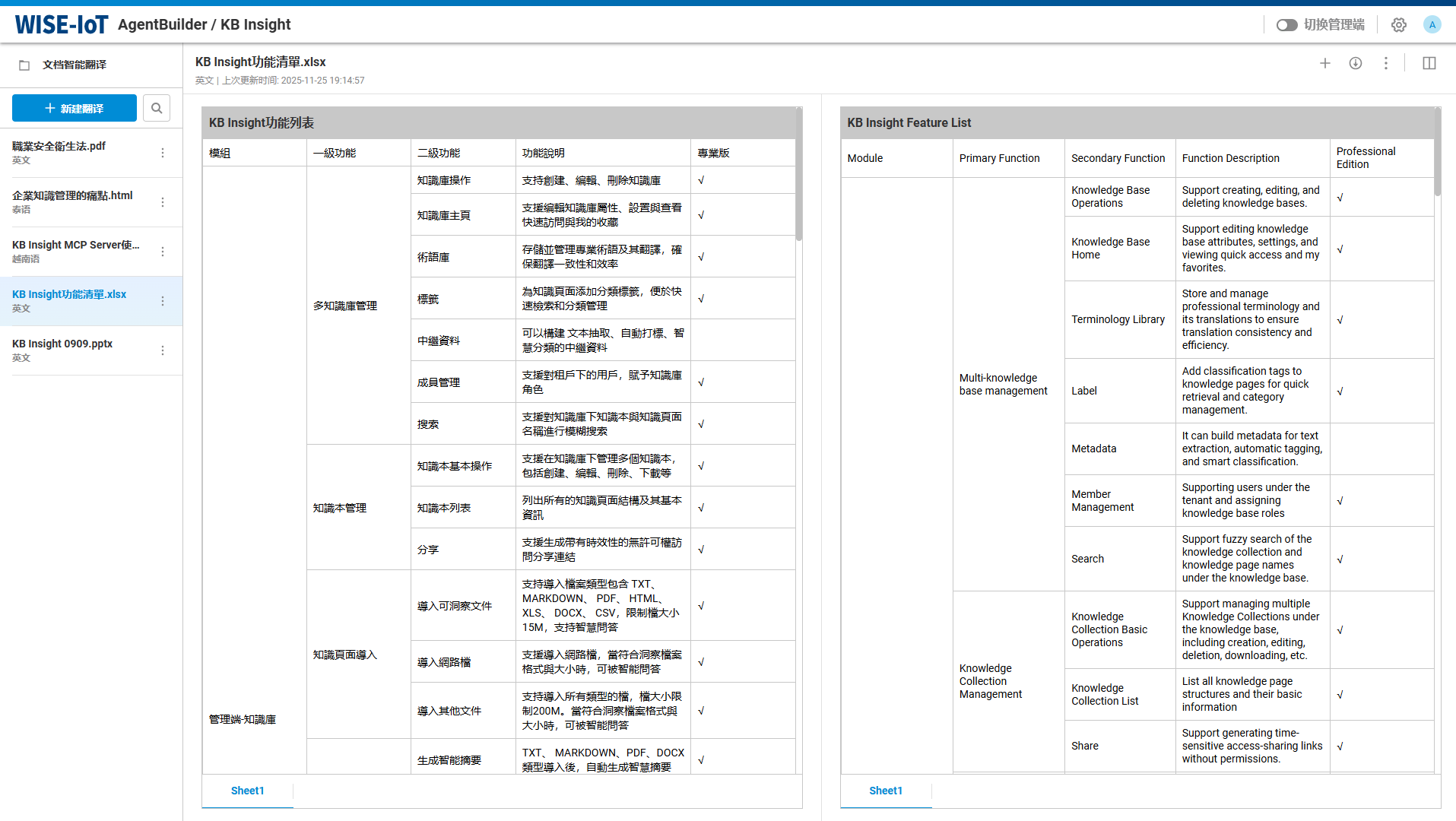Click the plus icon in the document toolbar
This screenshot has height=821, width=1456.
pyautogui.click(x=1325, y=63)
